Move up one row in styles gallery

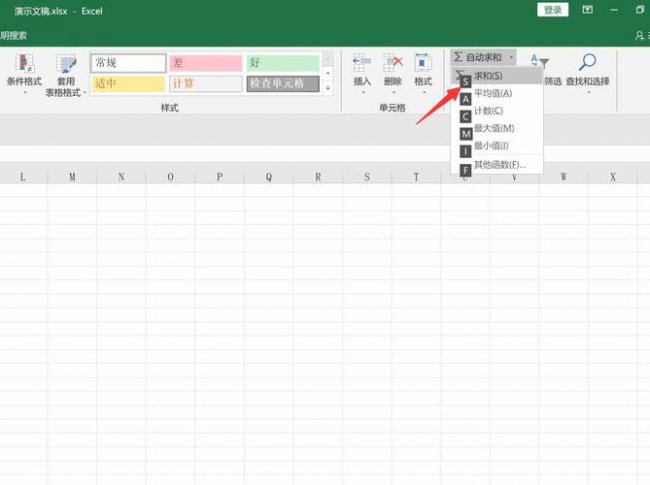(x=328, y=59)
